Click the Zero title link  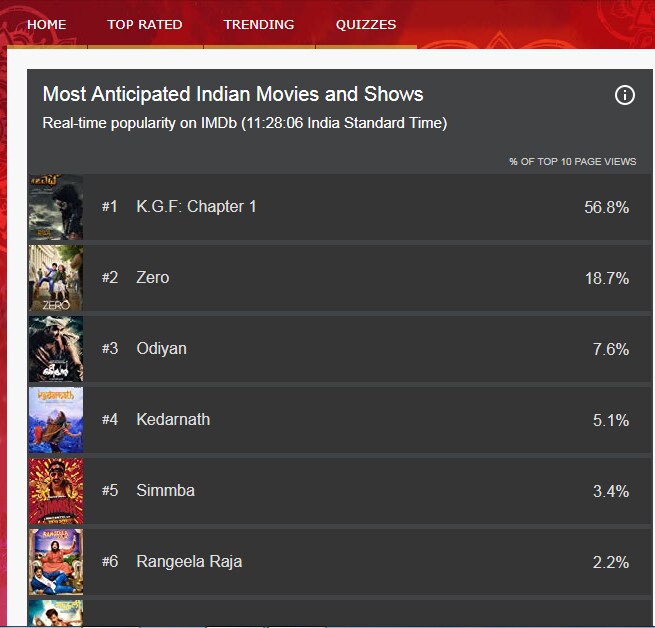pos(153,277)
